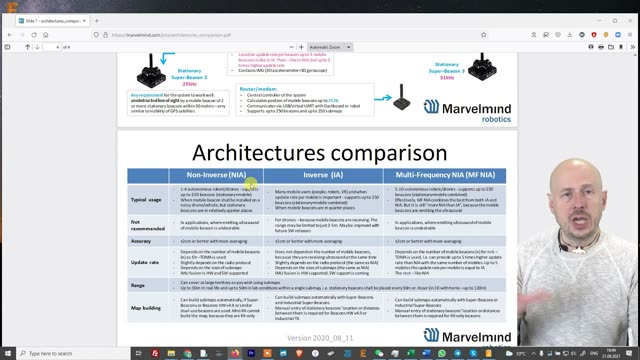The width and height of the screenshot is (640, 360).
Task: Open Firefox downloads panel
Action: [x=570, y=35]
